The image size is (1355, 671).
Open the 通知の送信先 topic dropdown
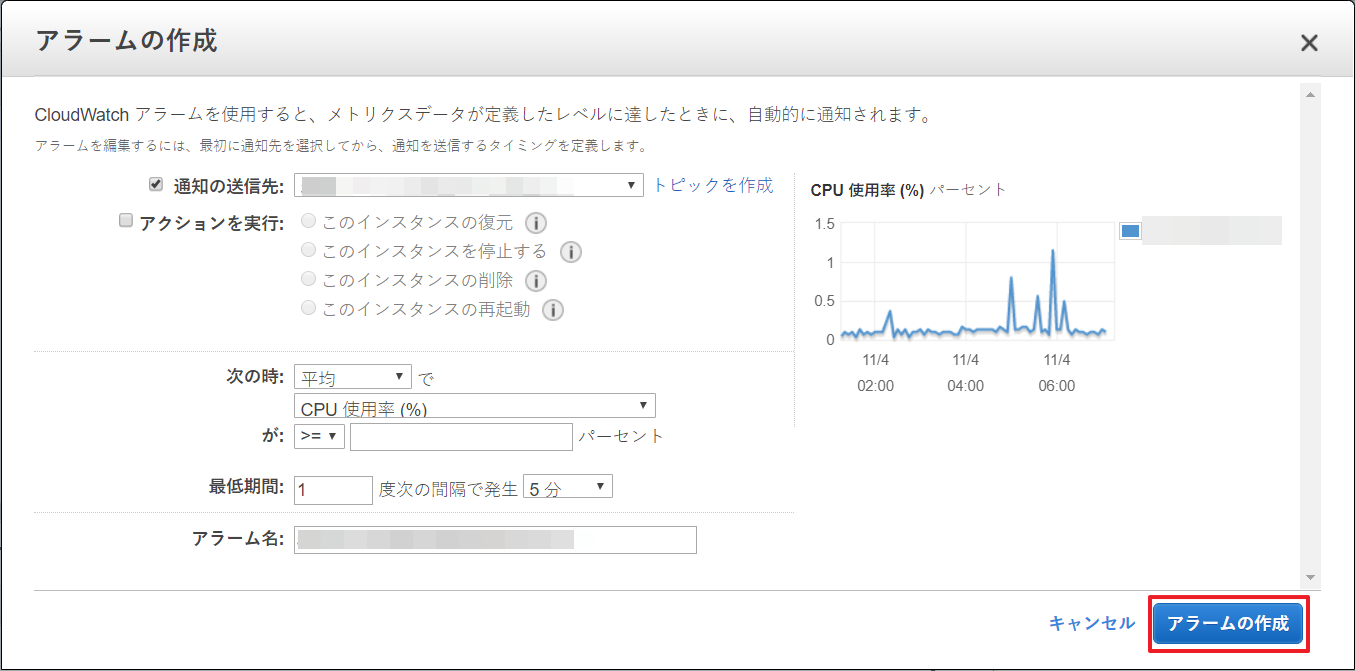pyautogui.click(x=469, y=185)
